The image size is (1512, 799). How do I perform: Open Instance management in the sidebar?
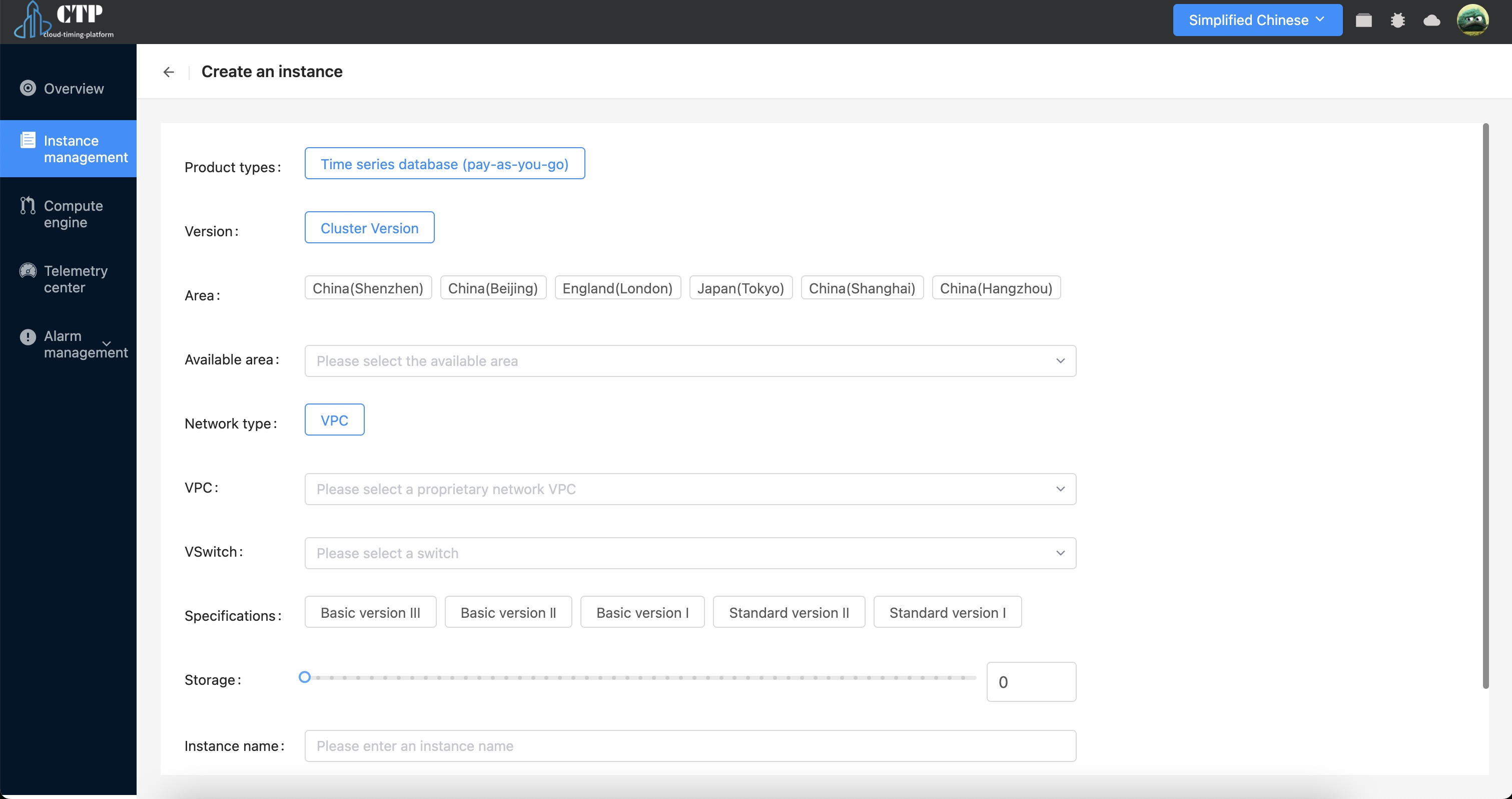(x=68, y=149)
